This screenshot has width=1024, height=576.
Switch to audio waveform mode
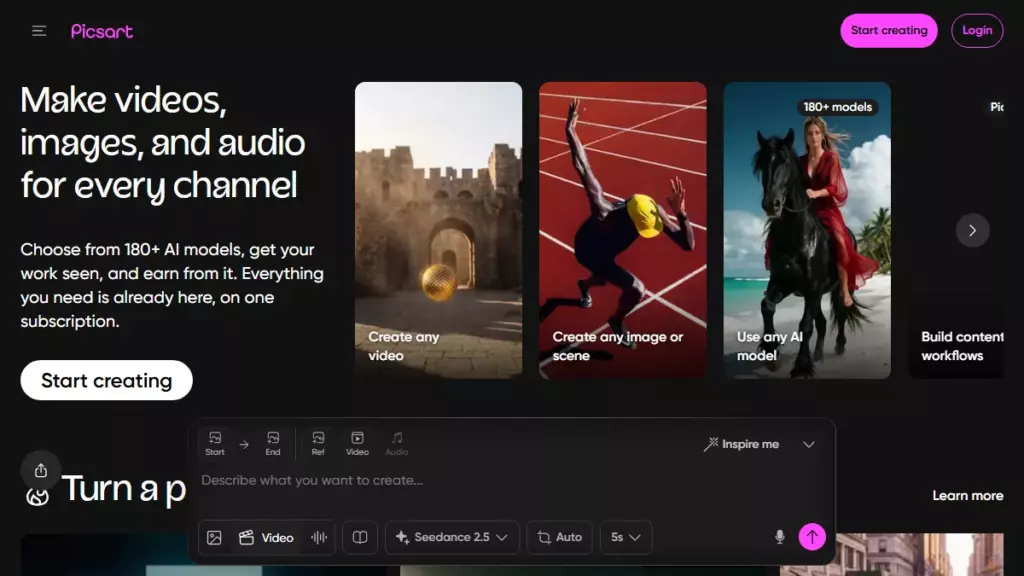pos(319,537)
